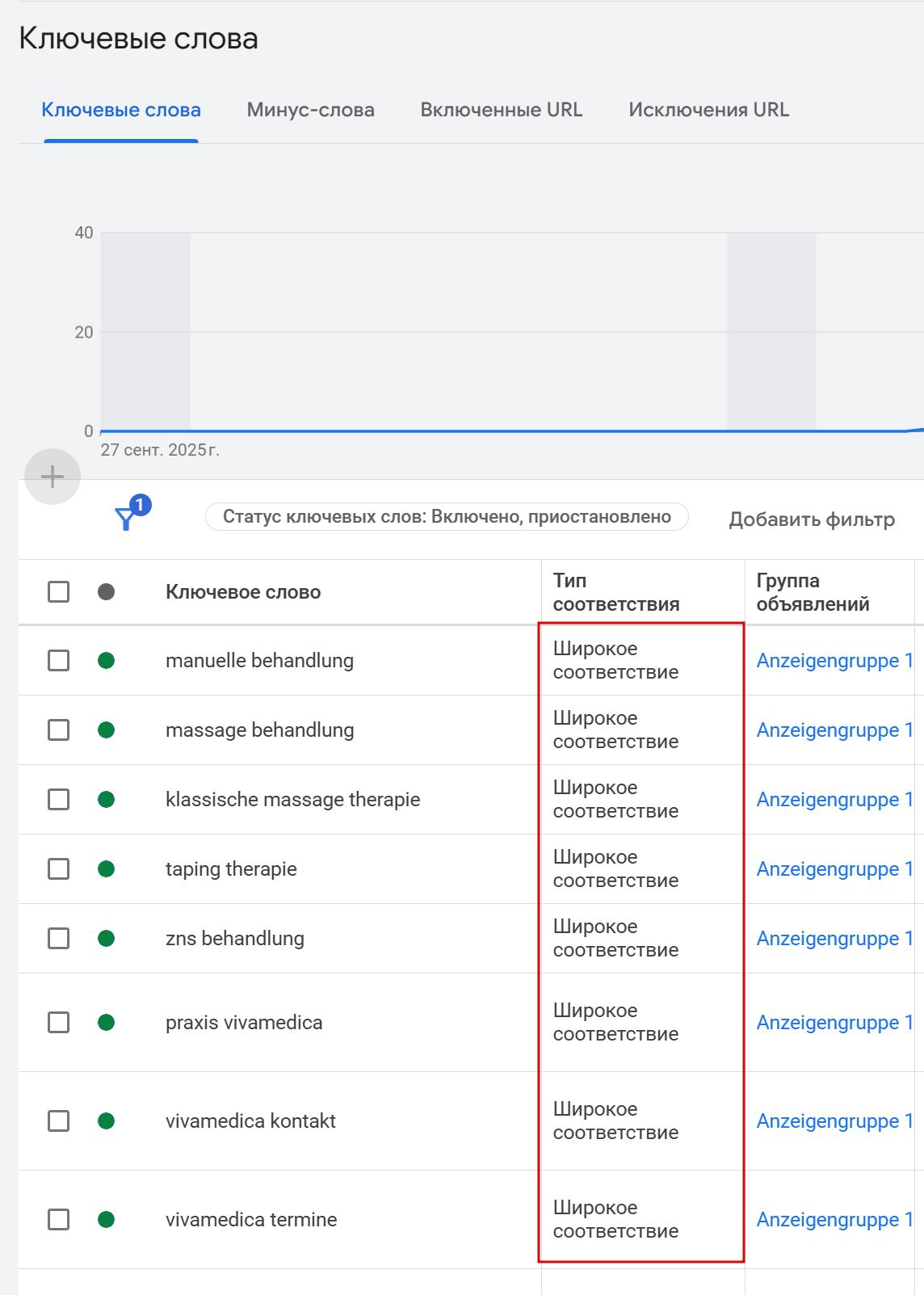
Task: Open the filter funnel icon
Action: click(x=127, y=518)
